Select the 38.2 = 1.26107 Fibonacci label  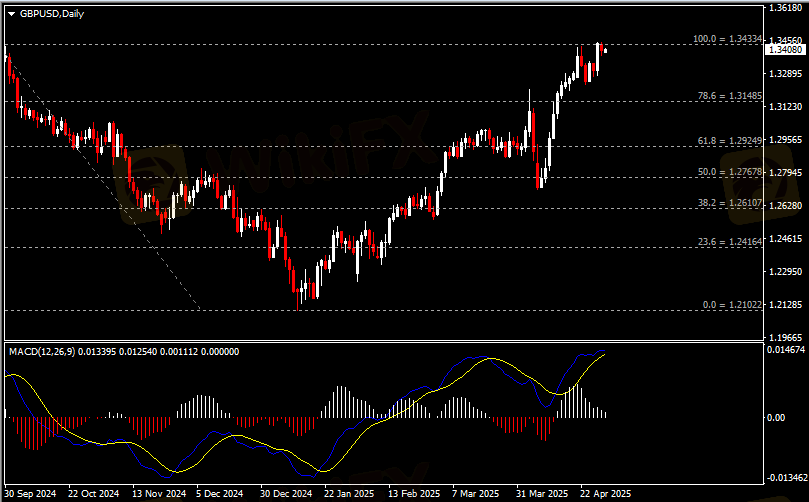730,203
